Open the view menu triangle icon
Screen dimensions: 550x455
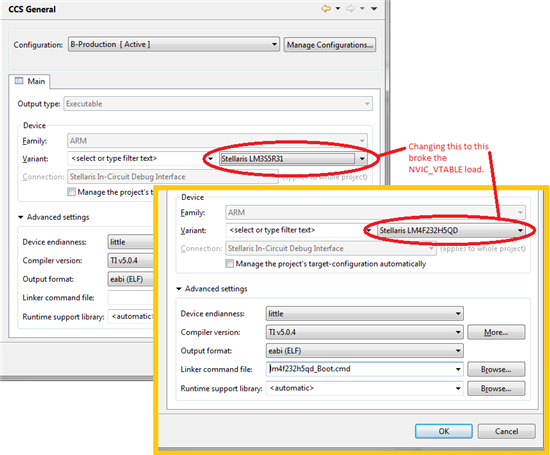[x=374, y=8]
